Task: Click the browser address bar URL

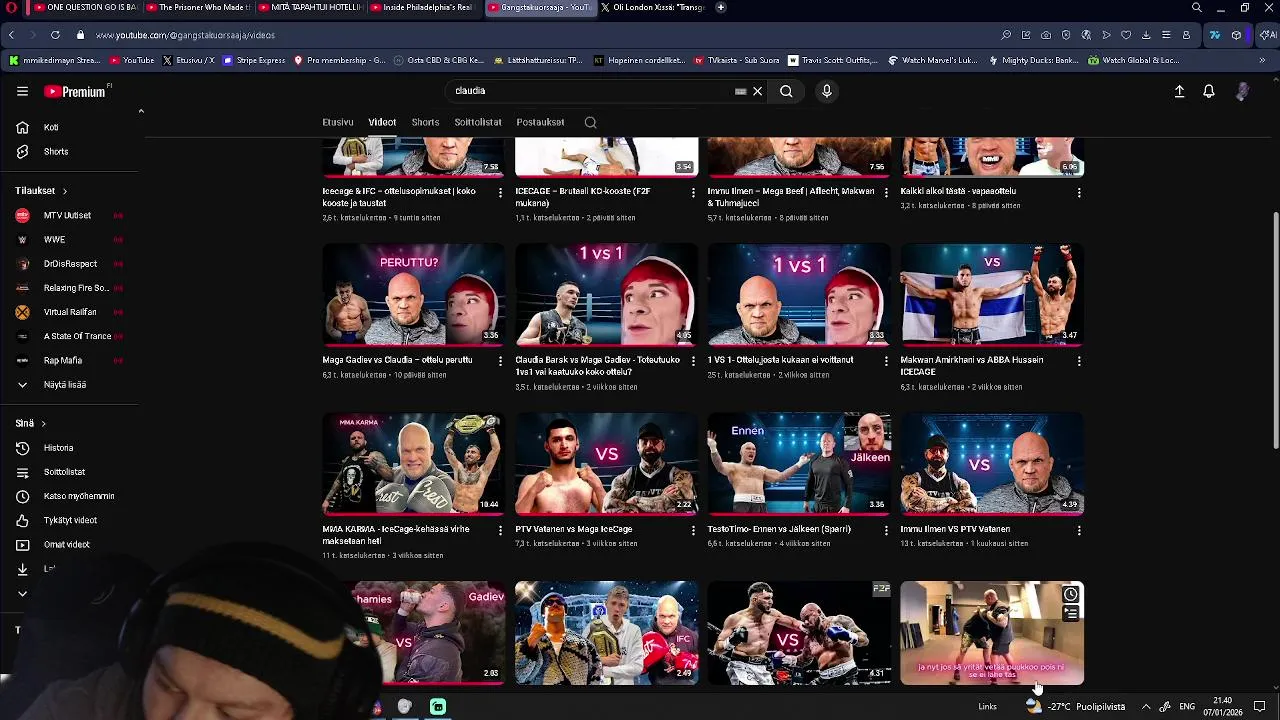Action: (185, 35)
